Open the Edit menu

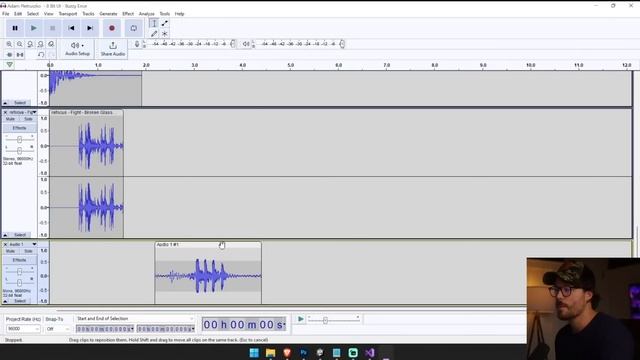pos(18,14)
